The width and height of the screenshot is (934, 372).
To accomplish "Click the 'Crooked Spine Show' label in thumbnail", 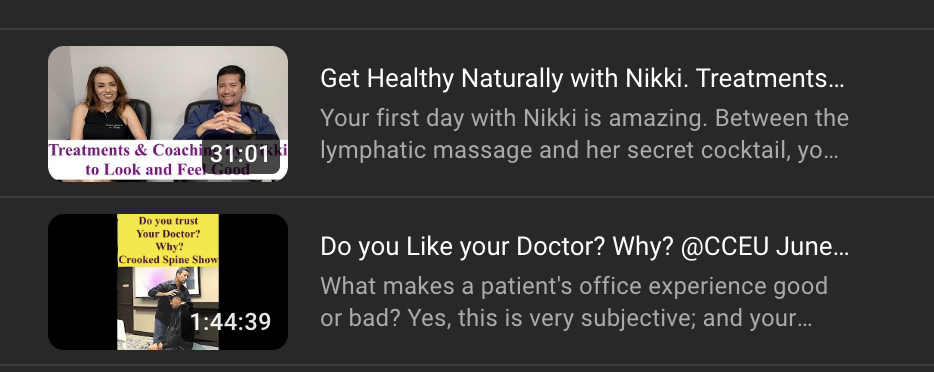I will pyautogui.click(x=168, y=260).
